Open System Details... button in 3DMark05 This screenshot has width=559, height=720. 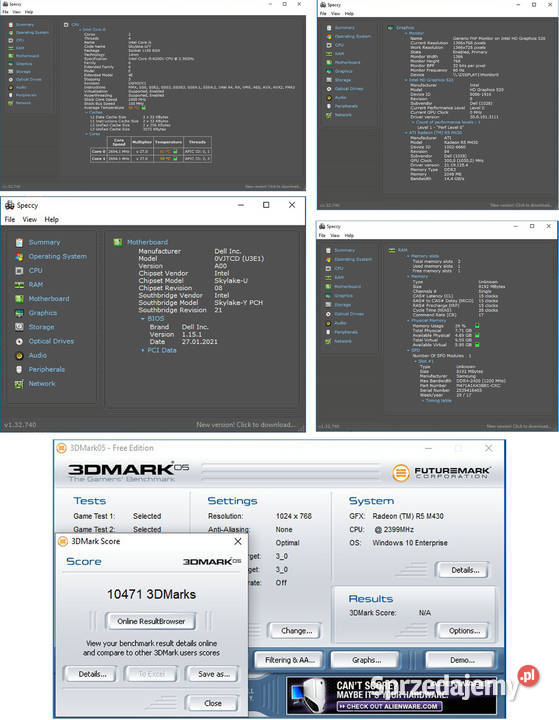464,570
